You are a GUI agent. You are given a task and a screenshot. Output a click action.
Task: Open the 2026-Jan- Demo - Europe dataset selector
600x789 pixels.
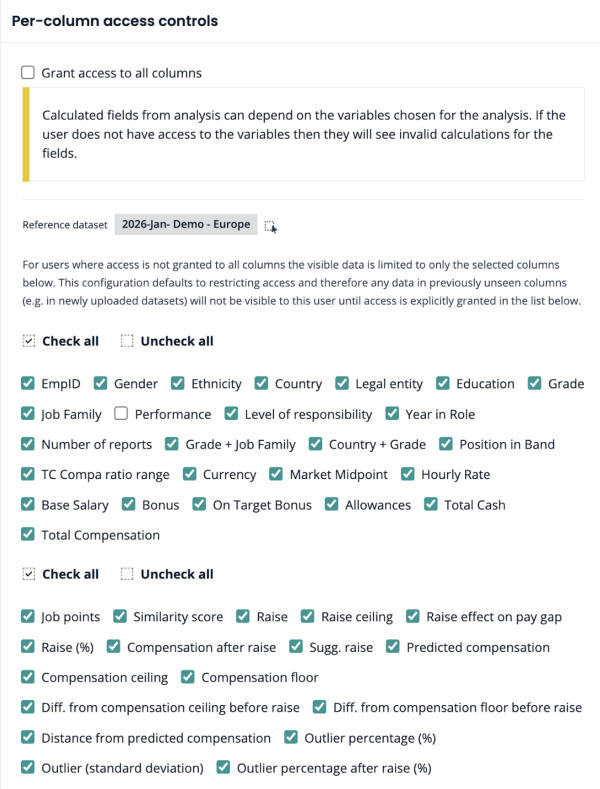(186, 225)
